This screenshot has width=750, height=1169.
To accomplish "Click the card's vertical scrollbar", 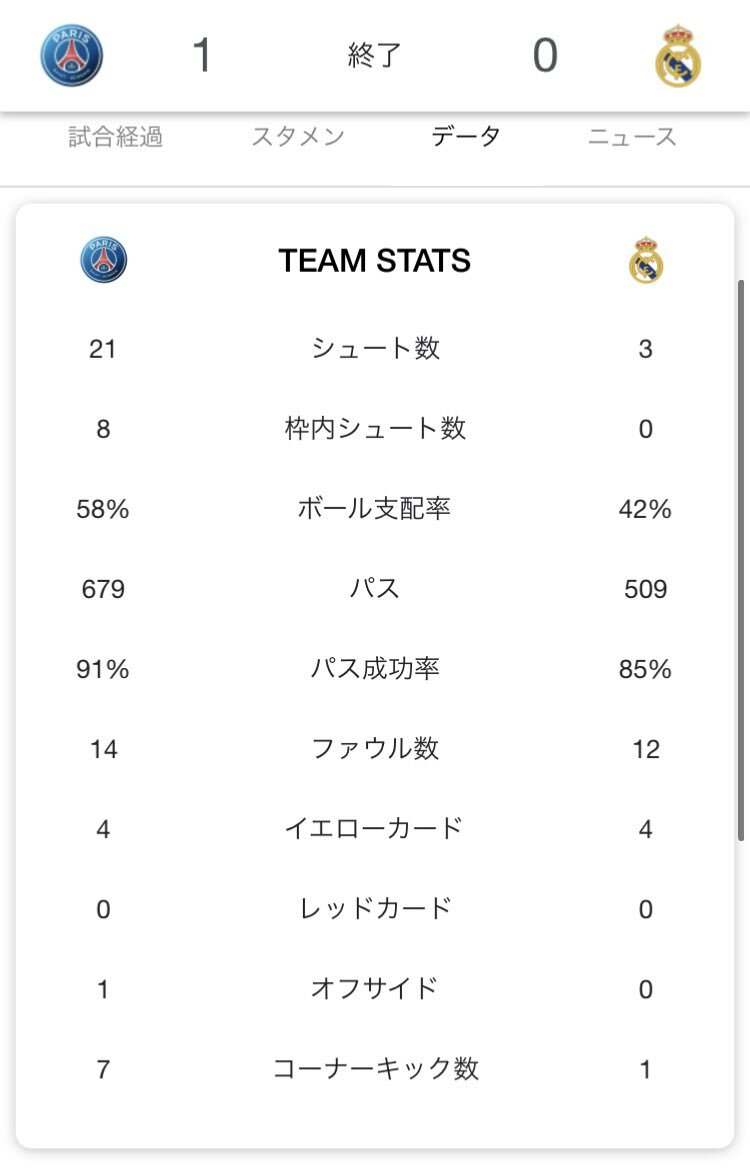I will pos(740,560).
